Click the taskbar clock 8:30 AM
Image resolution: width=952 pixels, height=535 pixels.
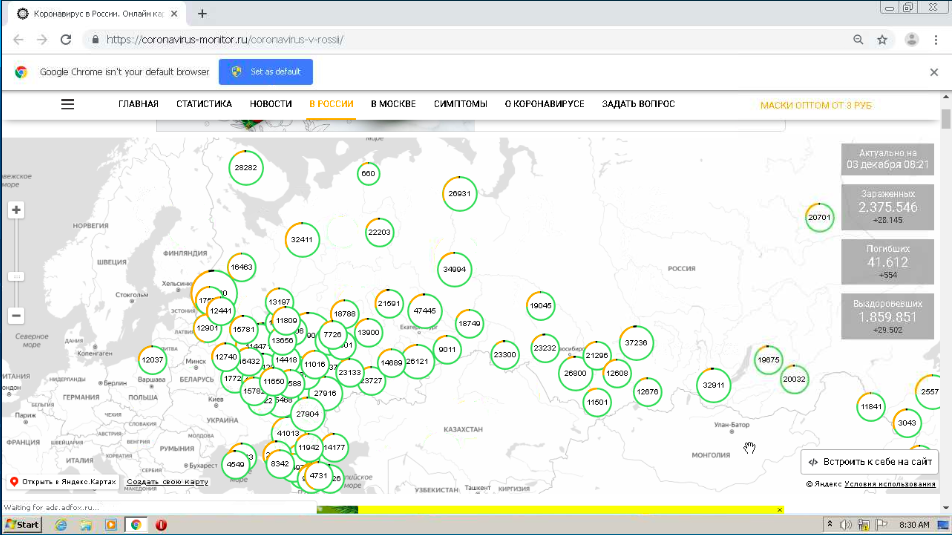(914, 525)
